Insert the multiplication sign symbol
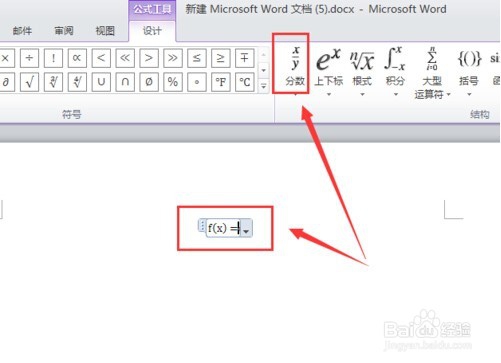This screenshot has height=363, width=501. tap(6, 58)
